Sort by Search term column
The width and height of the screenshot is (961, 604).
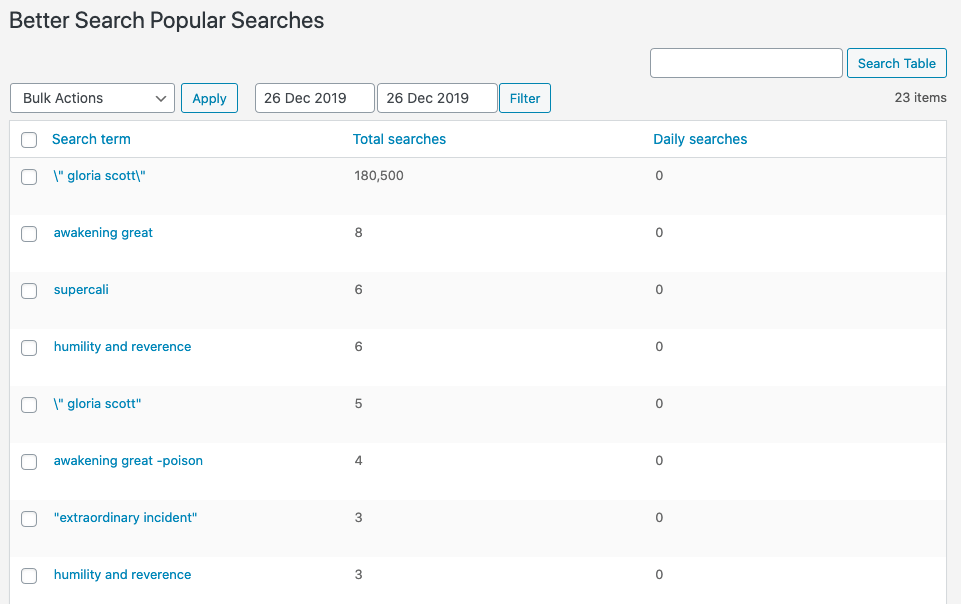[x=91, y=139]
